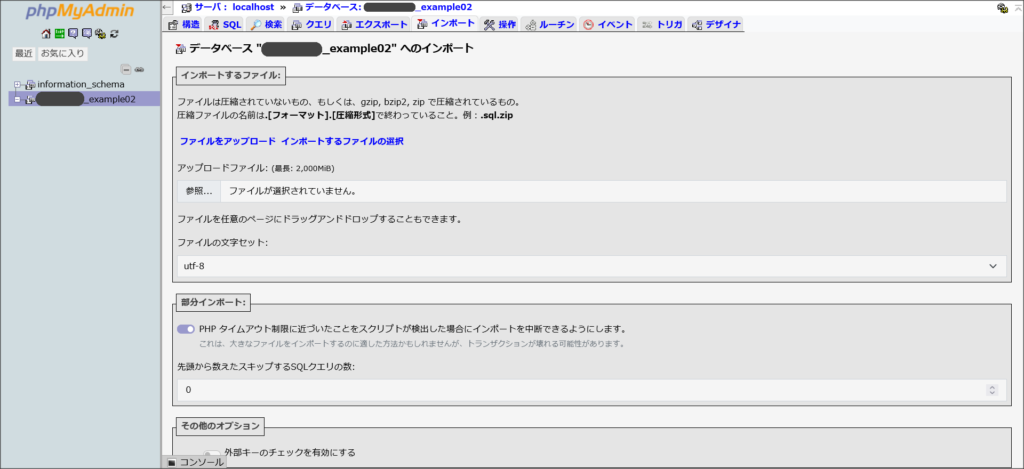Open the 操作 tab

tap(500, 25)
